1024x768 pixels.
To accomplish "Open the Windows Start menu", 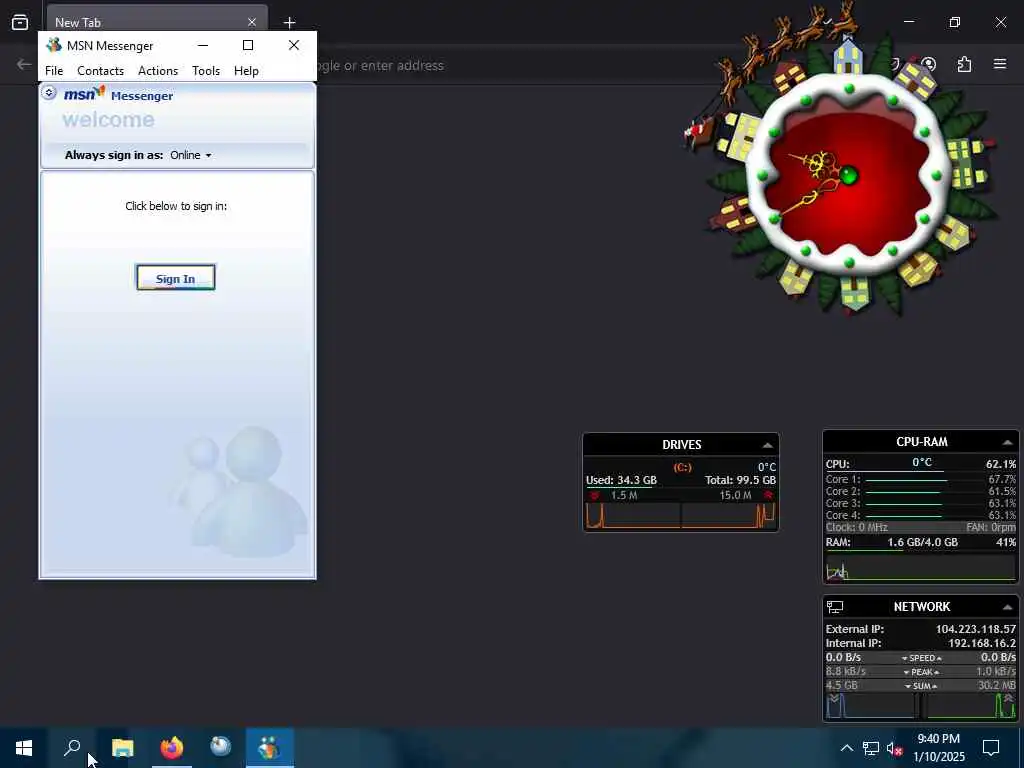I will 24,748.
